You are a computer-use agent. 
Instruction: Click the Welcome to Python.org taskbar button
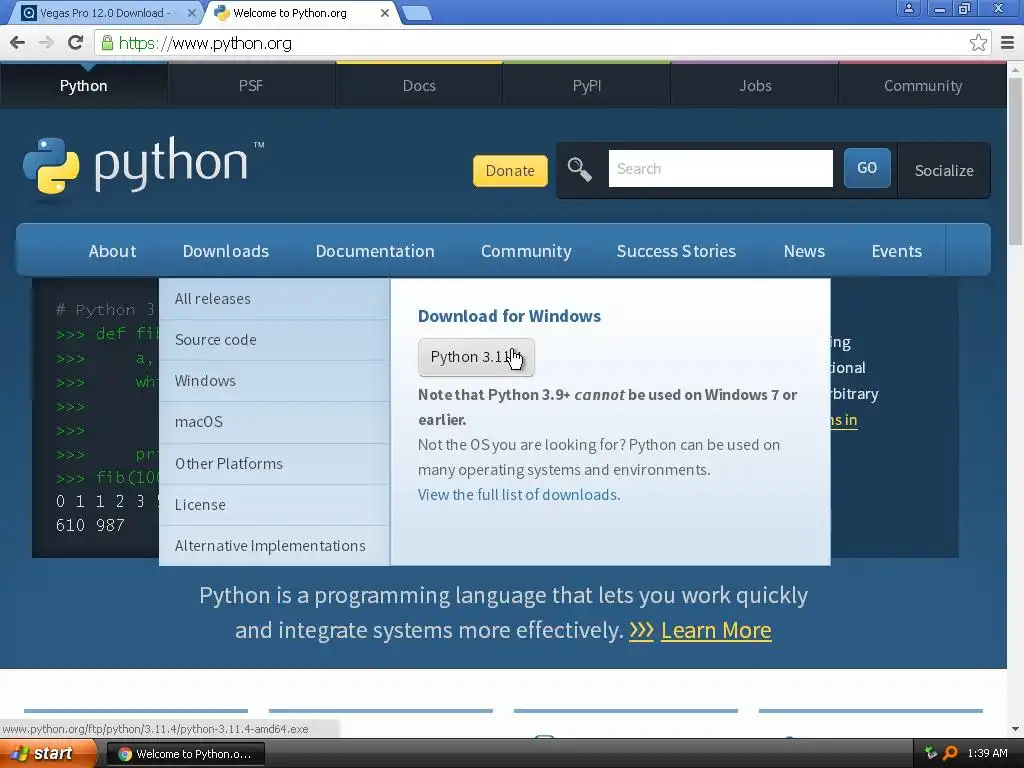185,754
